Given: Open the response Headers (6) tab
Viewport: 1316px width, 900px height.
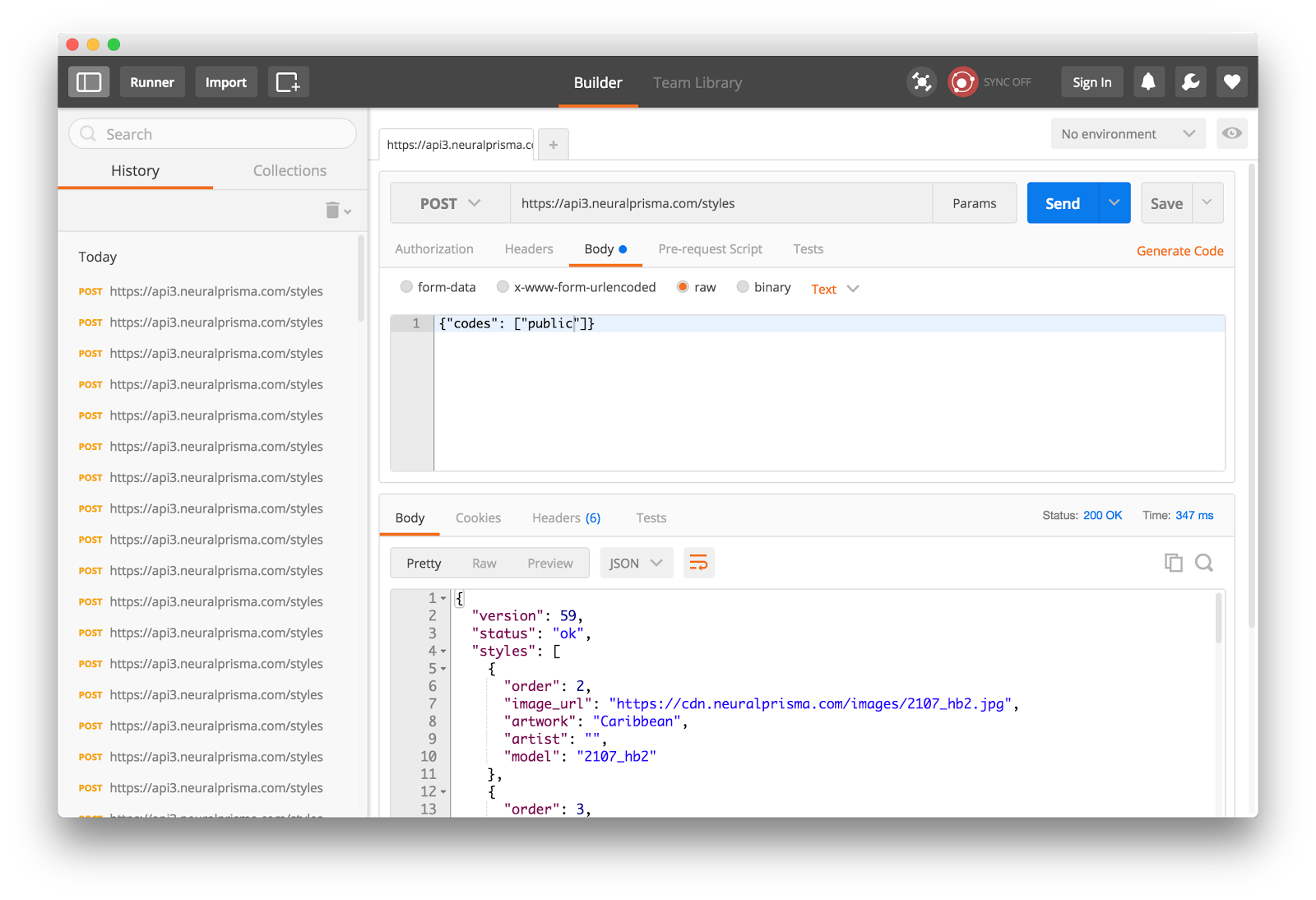Looking at the screenshot, I should click(x=566, y=517).
